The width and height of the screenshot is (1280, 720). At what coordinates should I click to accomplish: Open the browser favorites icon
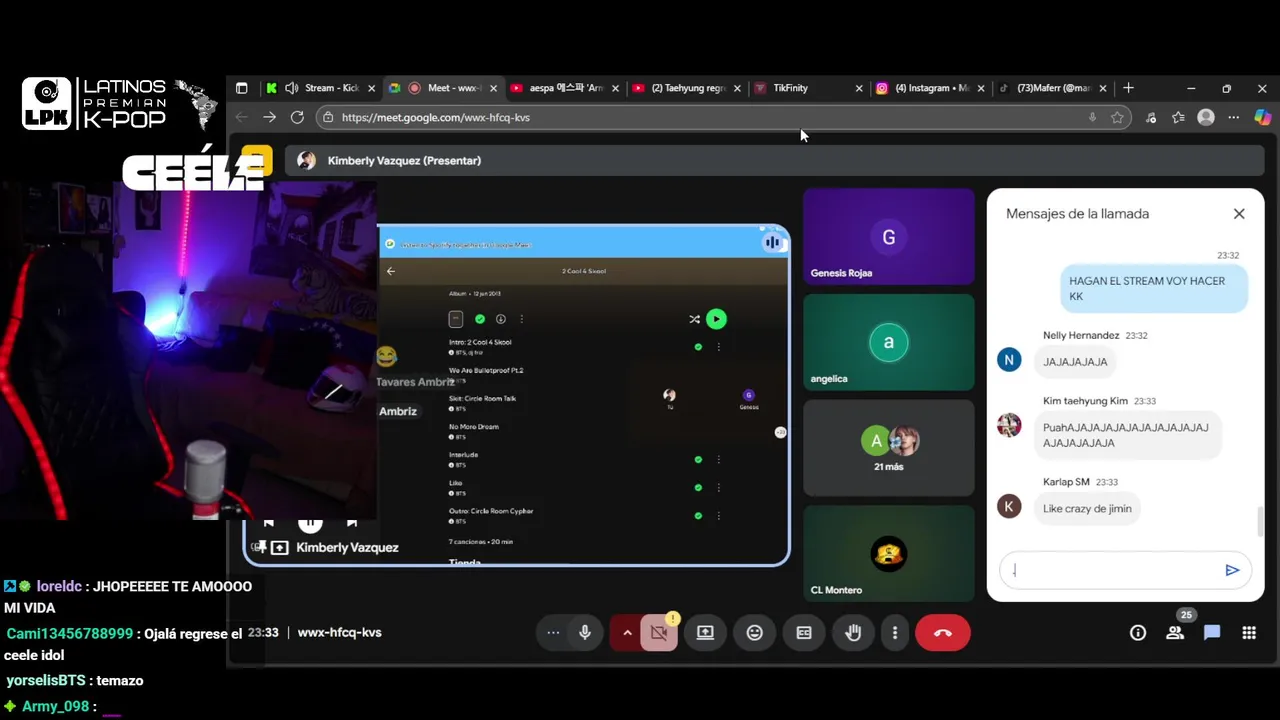pos(1178,117)
